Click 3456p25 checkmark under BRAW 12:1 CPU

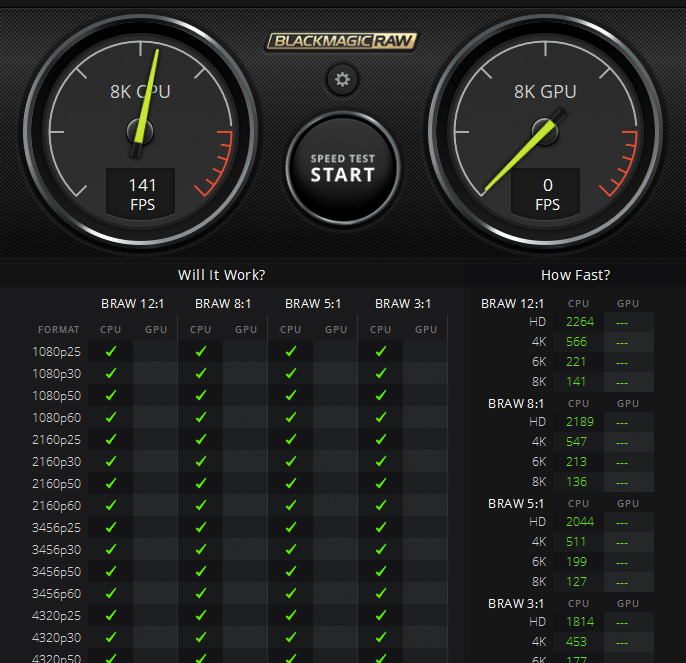[x=111, y=527]
